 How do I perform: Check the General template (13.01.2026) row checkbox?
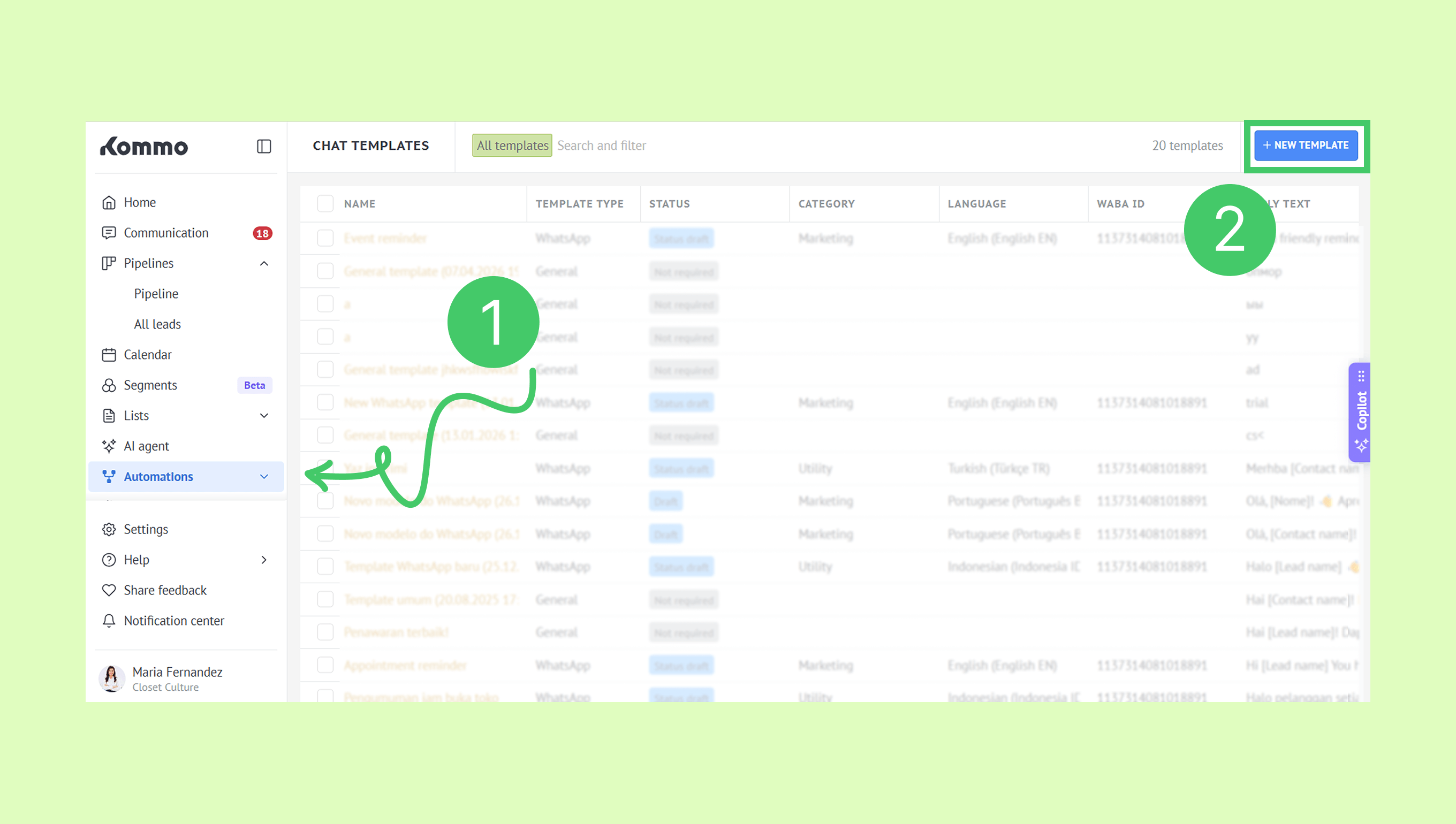(325, 435)
